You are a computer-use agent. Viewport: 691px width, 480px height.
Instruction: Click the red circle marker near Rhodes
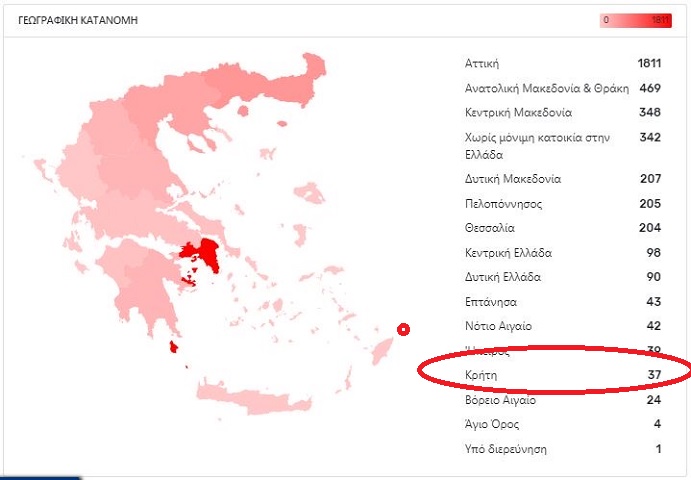(403, 329)
